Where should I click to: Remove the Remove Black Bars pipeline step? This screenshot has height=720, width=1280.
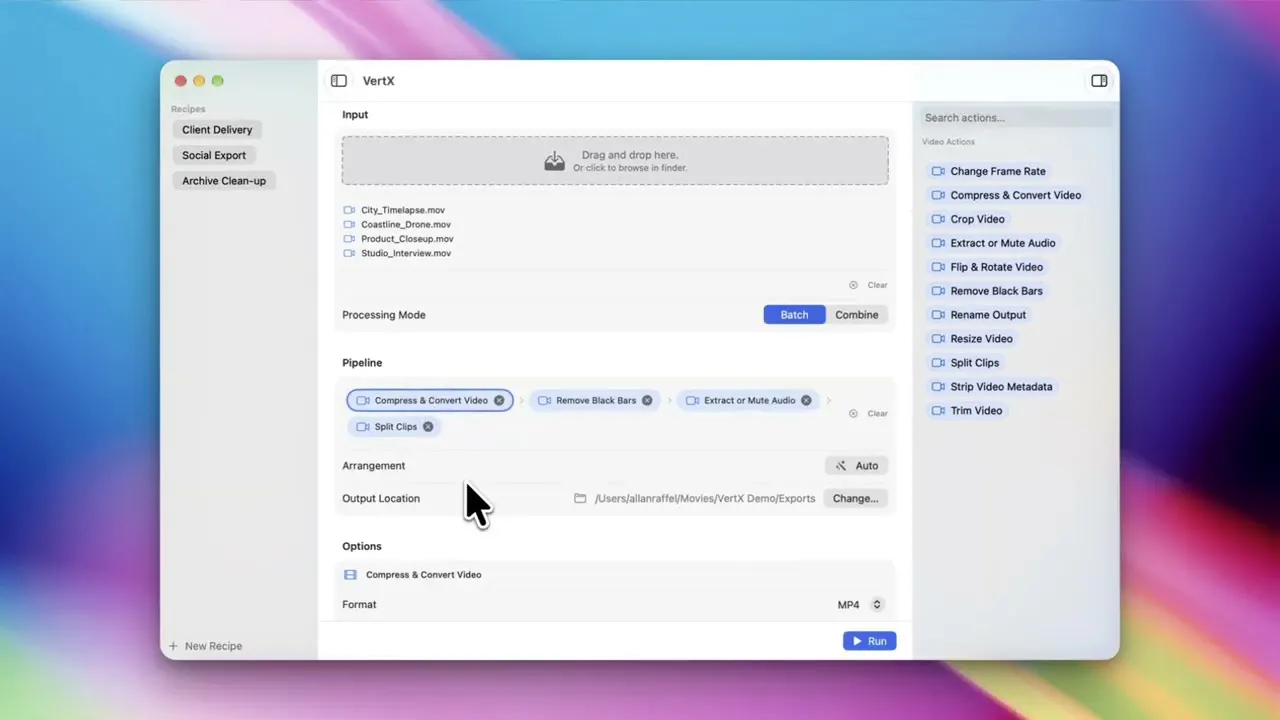647,401
